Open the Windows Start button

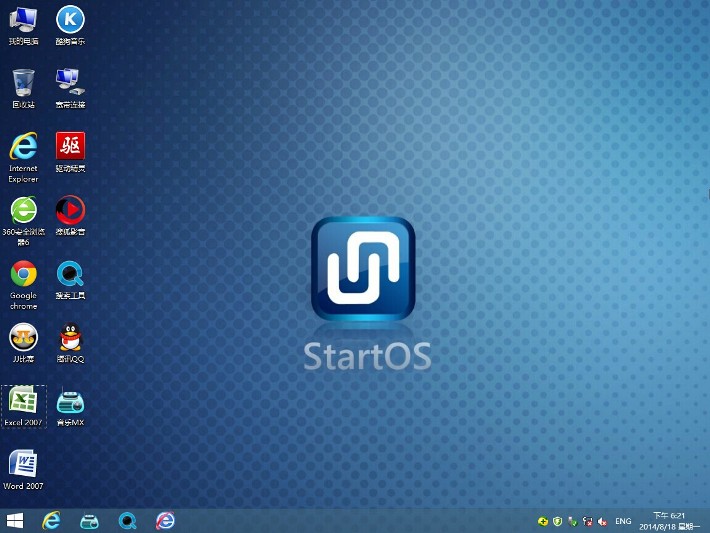click(x=14, y=521)
